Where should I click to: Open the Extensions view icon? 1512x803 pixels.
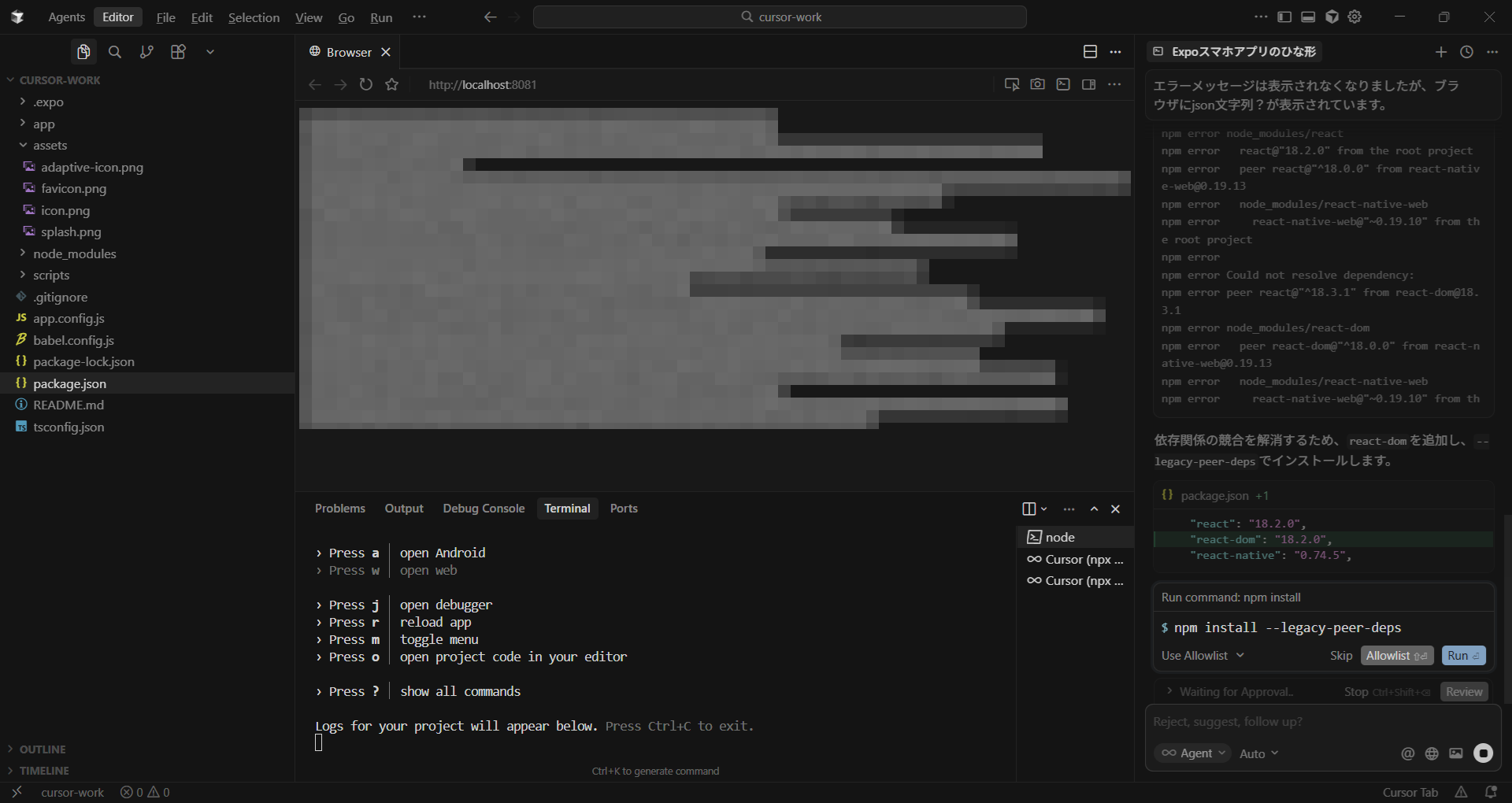coord(178,52)
